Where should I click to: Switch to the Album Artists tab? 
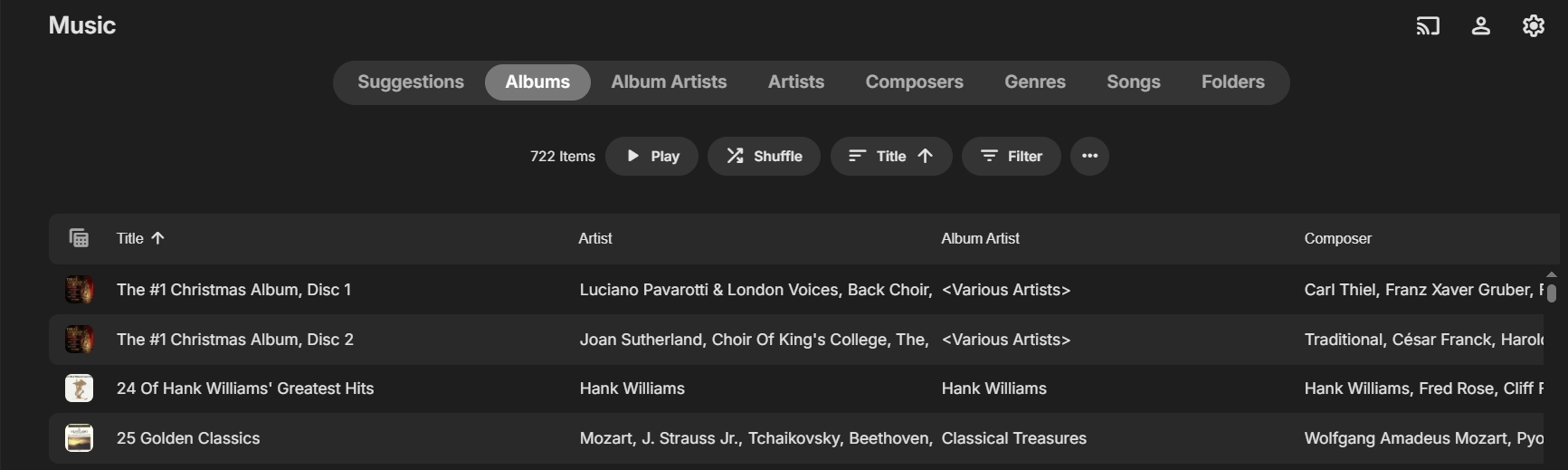[669, 82]
